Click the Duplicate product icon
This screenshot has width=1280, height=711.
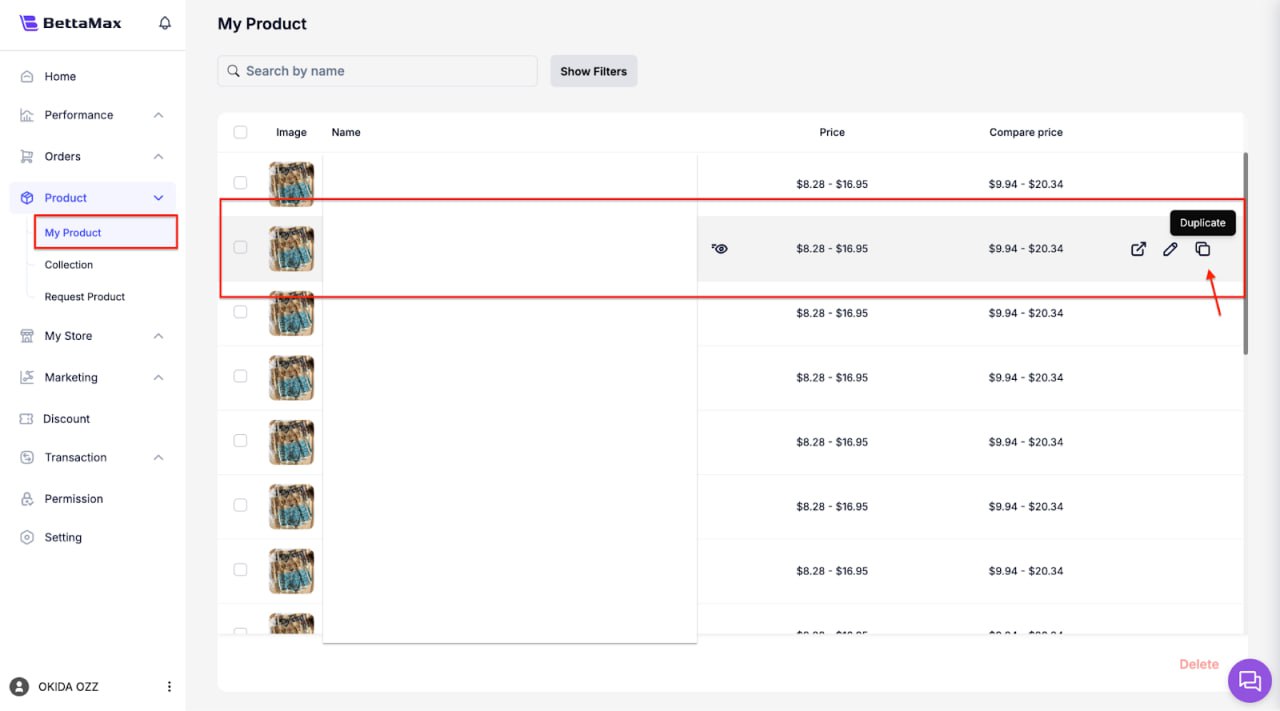(1203, 249)
